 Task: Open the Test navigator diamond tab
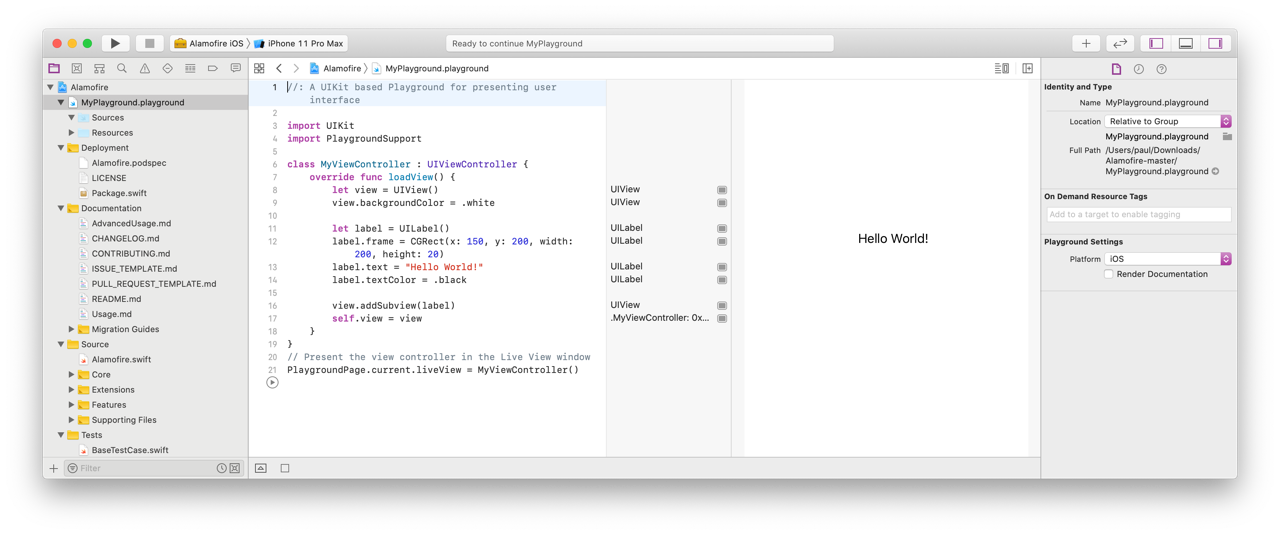(167, 68)
